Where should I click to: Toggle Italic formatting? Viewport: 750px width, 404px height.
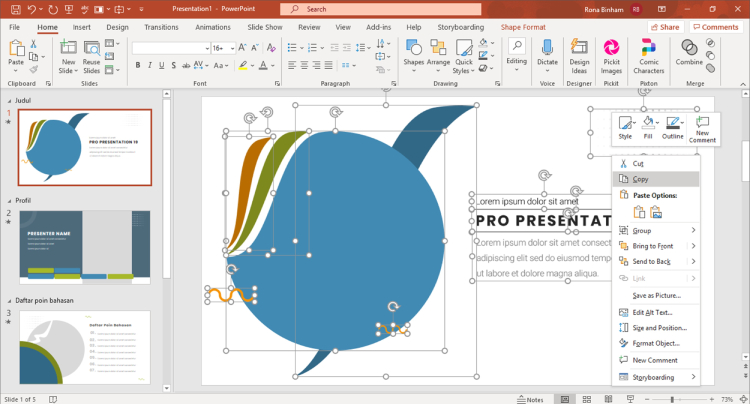(x=150, y=65)
